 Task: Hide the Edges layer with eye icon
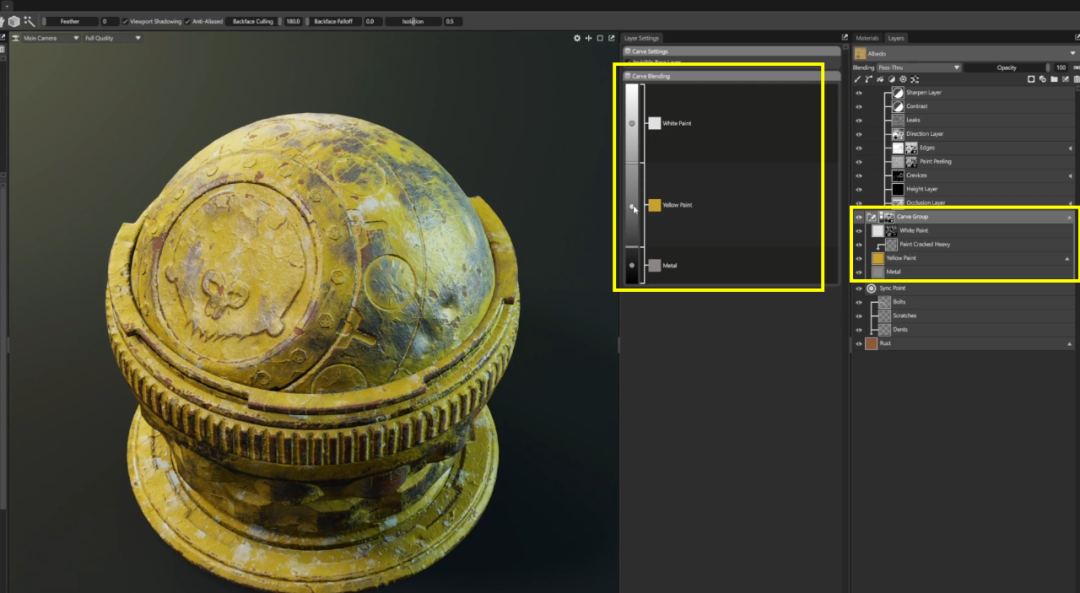point(859,148)
